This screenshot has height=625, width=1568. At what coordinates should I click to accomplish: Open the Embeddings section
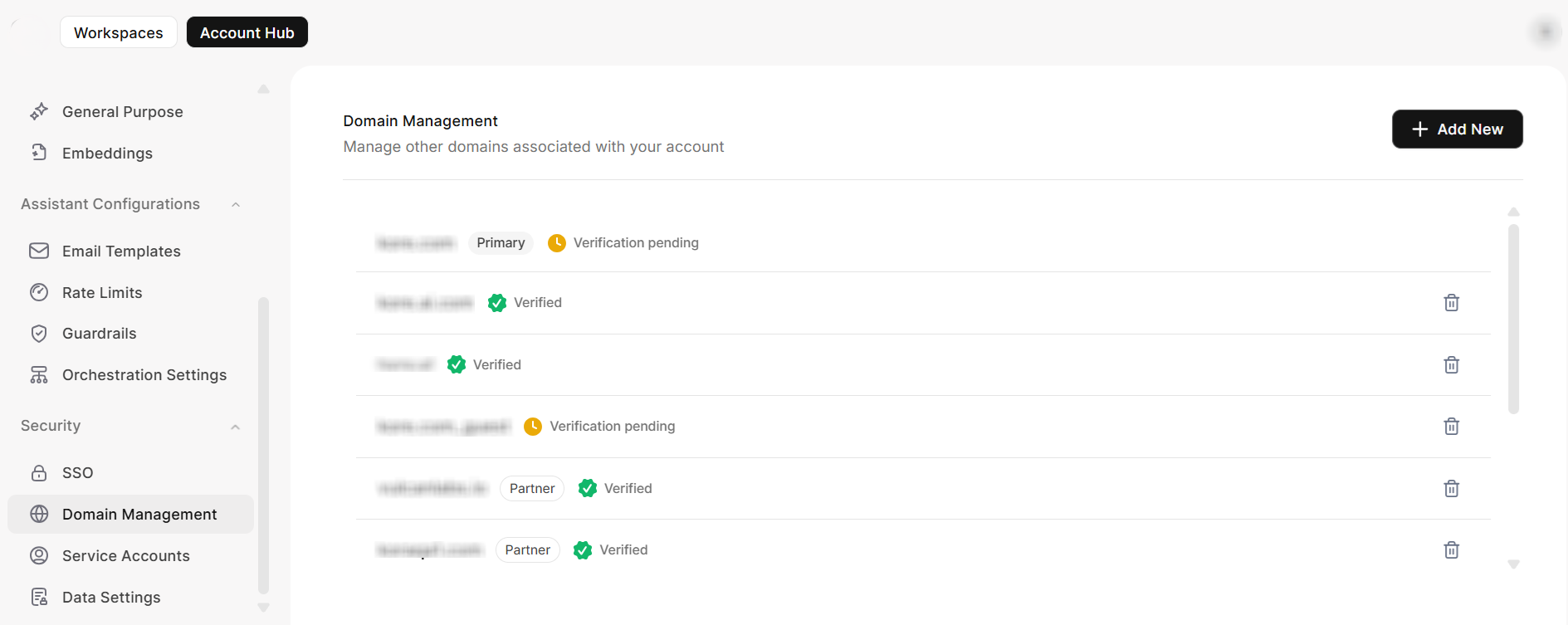click(x=107, y=154)
